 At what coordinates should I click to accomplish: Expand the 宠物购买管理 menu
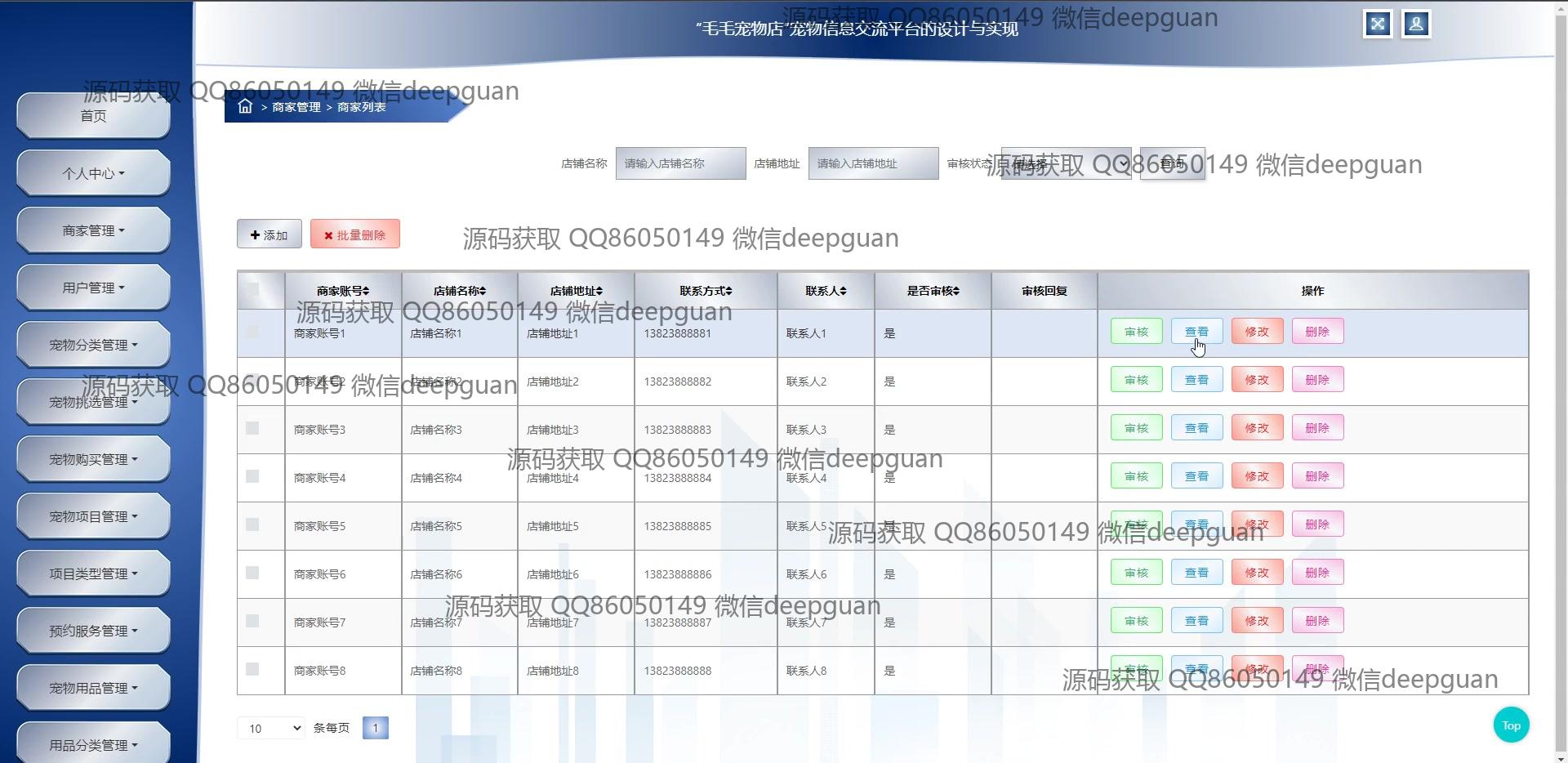[93, 459]
